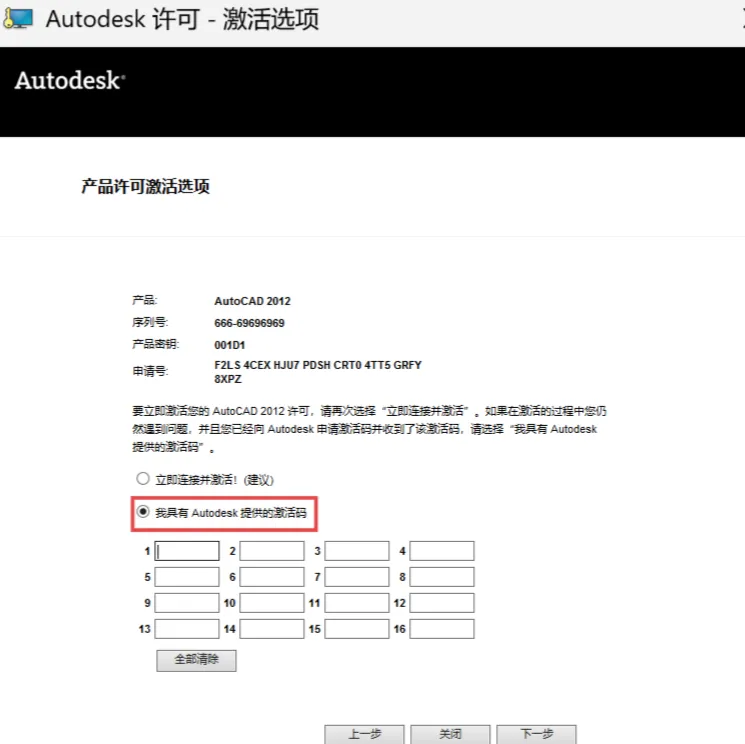Click the '产品密钥:' label
745x744 pixels.
click(x=155, y=344)
